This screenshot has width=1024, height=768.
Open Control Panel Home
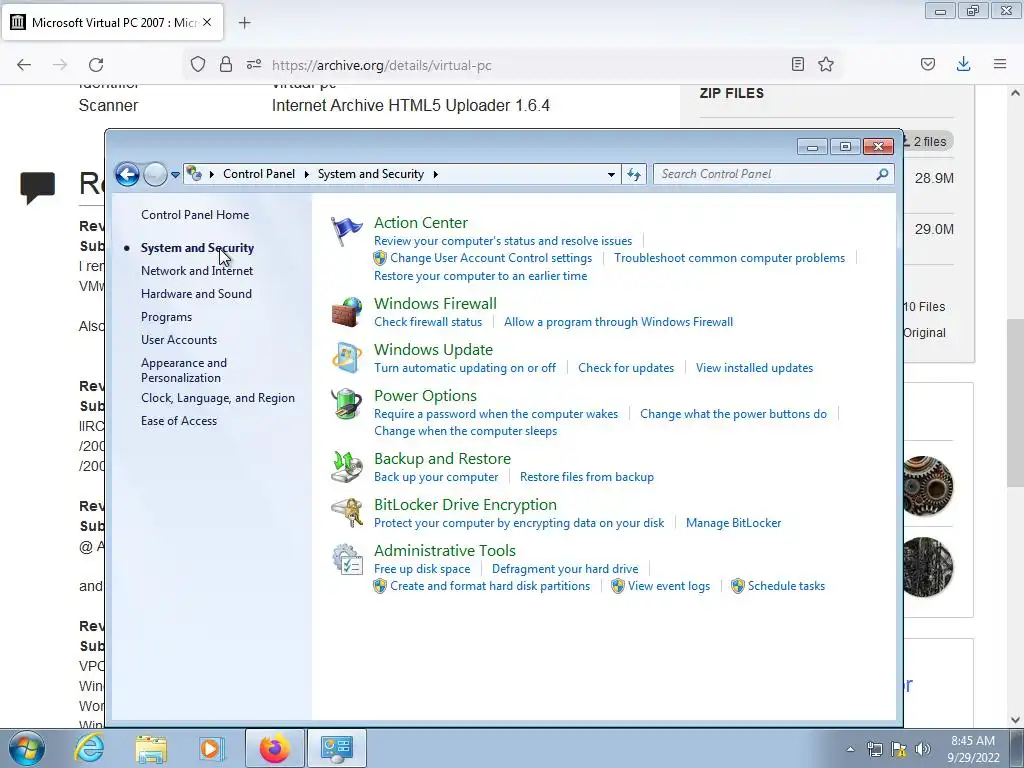pyautogui.click(x=195, y=215)
